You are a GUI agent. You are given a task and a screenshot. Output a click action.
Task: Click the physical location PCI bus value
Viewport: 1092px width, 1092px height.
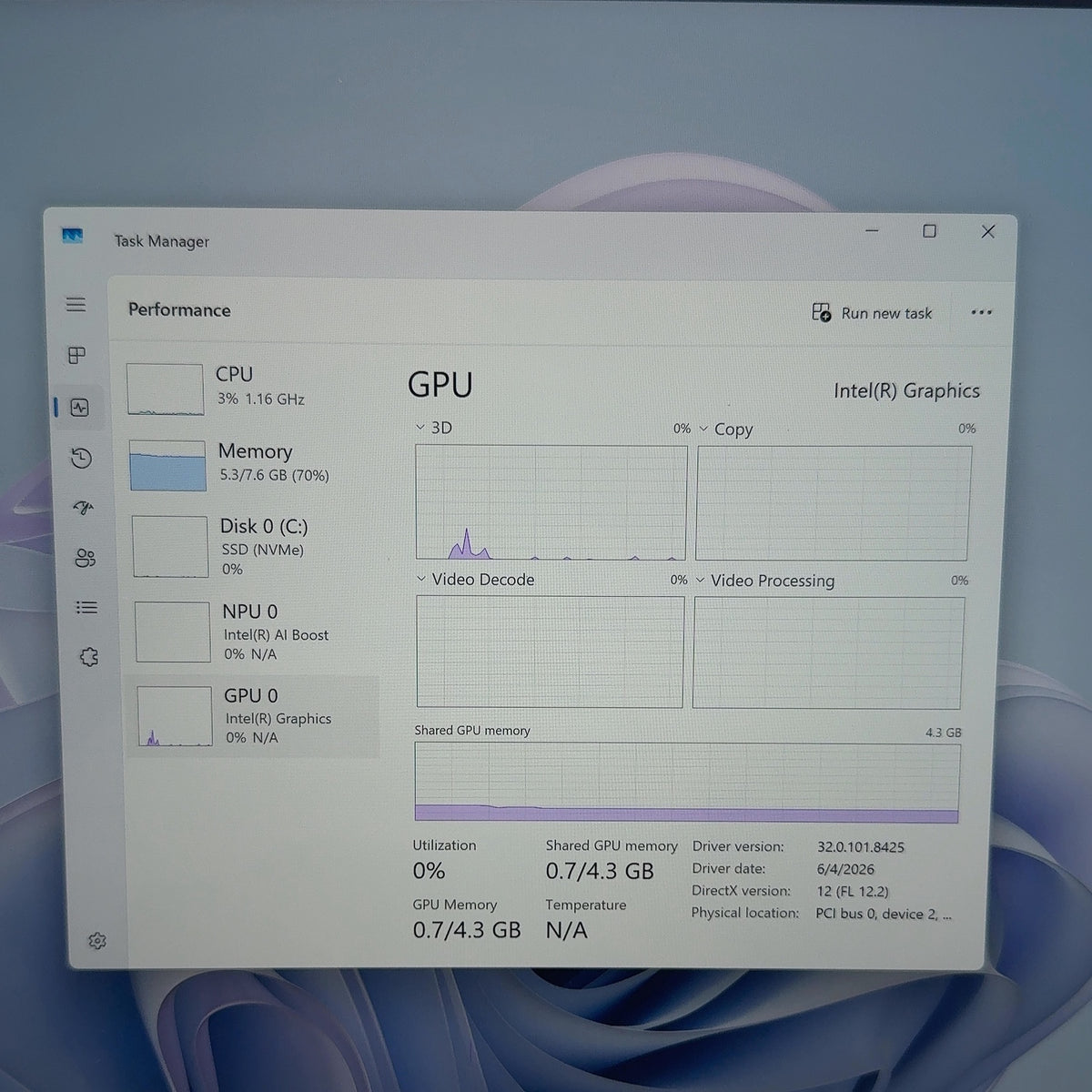pos(884,914)
